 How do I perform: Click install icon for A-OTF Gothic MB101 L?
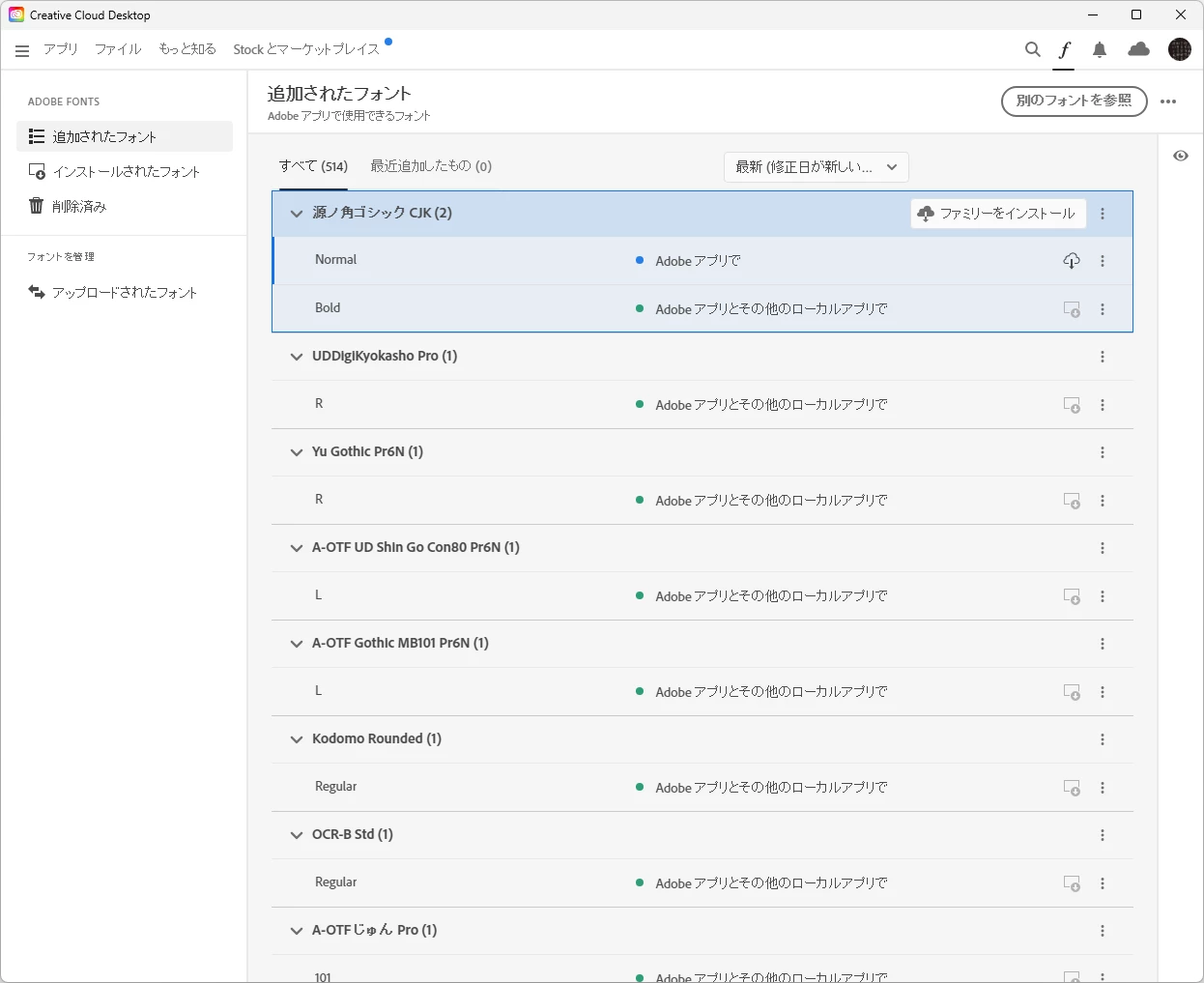[x=1072, y=692]
